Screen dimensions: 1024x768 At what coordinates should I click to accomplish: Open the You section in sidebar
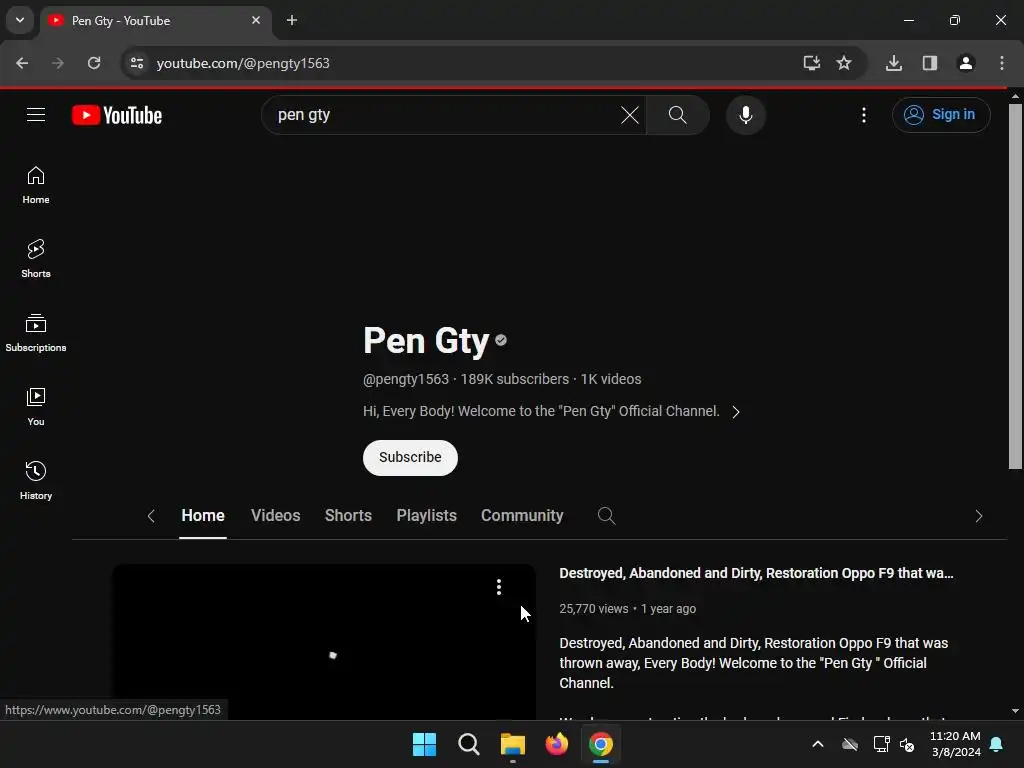(36, 407)
